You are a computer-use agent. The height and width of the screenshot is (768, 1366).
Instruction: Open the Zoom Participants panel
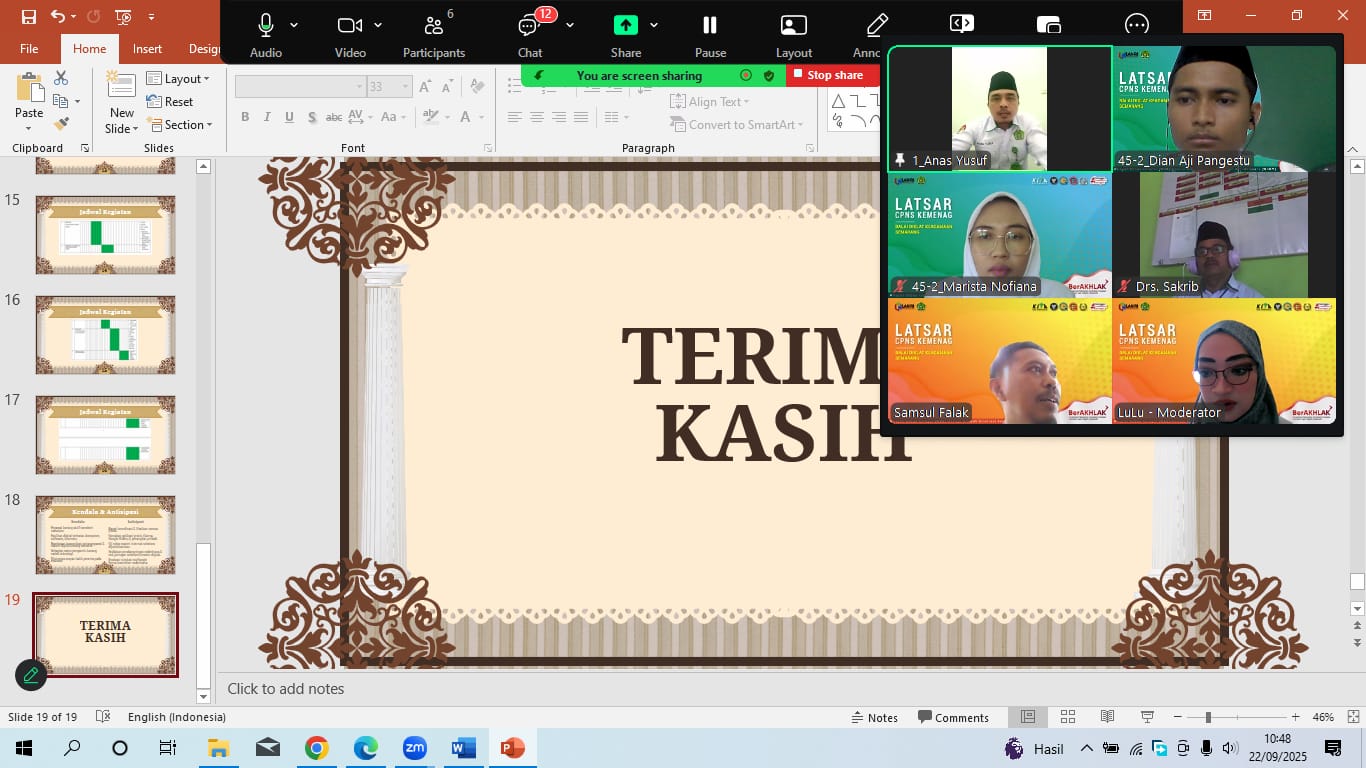433,36
